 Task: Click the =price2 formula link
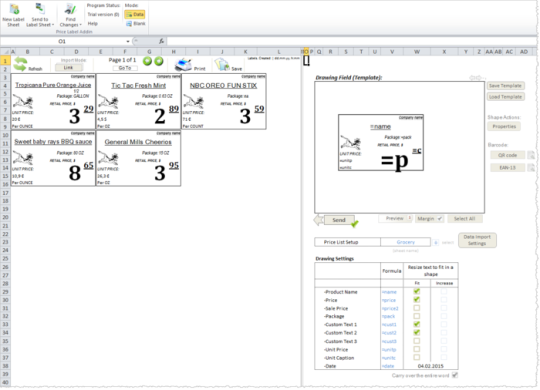coord(390,308)
